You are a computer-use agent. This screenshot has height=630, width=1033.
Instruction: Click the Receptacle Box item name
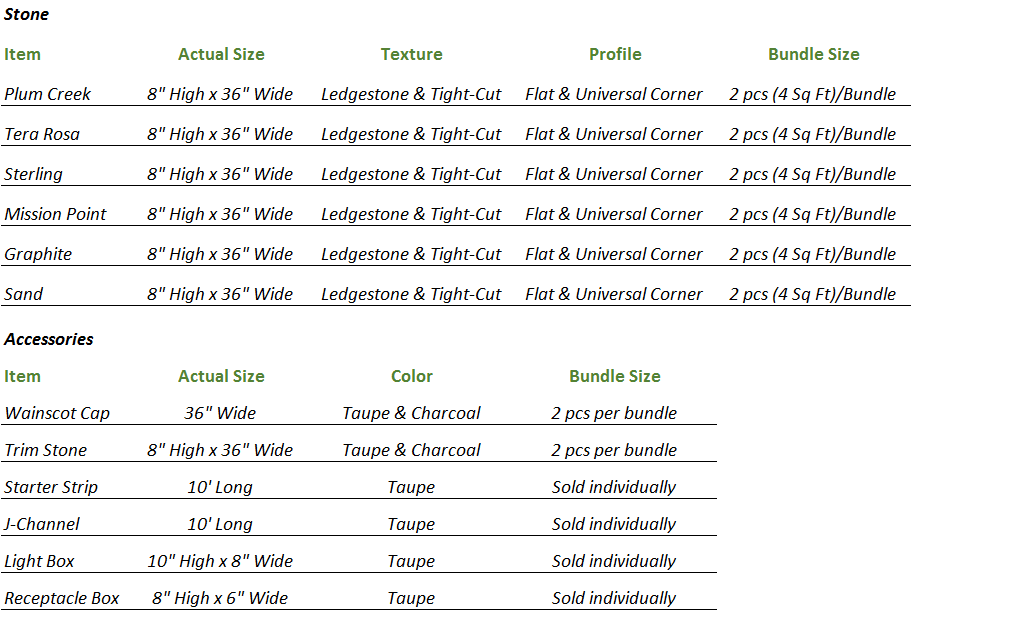[62, 598]
